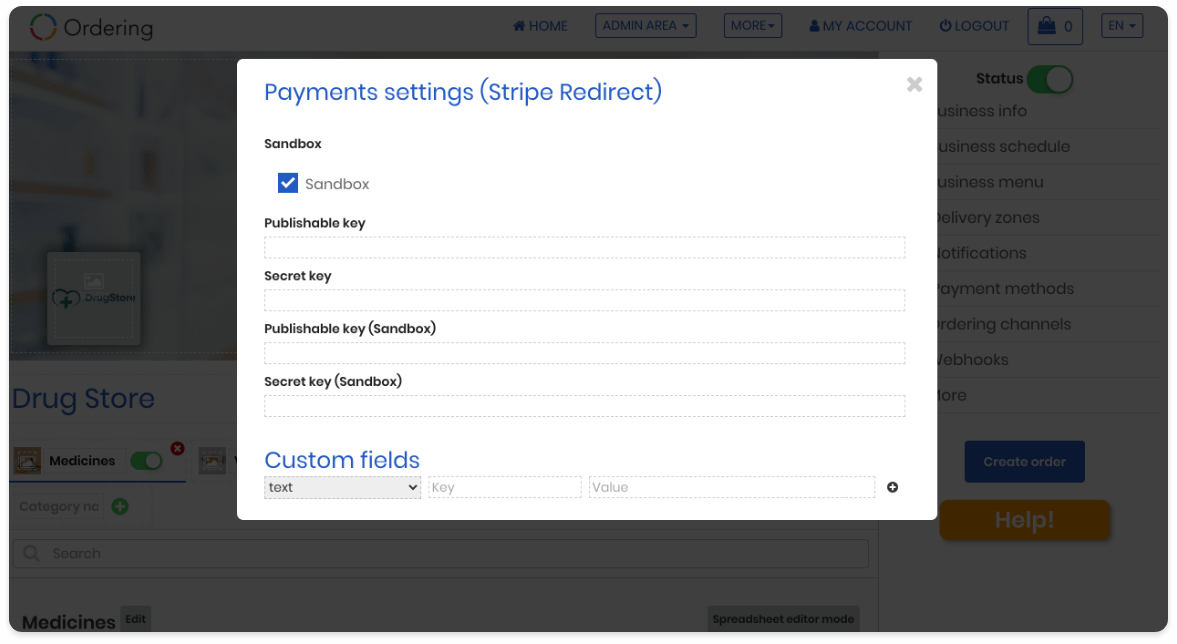Click the Category name input

[60, 507]
